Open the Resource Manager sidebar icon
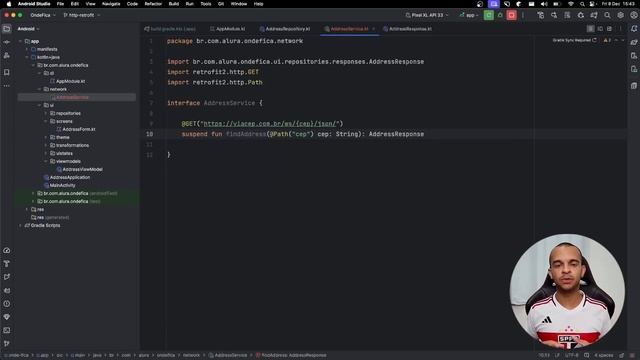 [7, 56]
